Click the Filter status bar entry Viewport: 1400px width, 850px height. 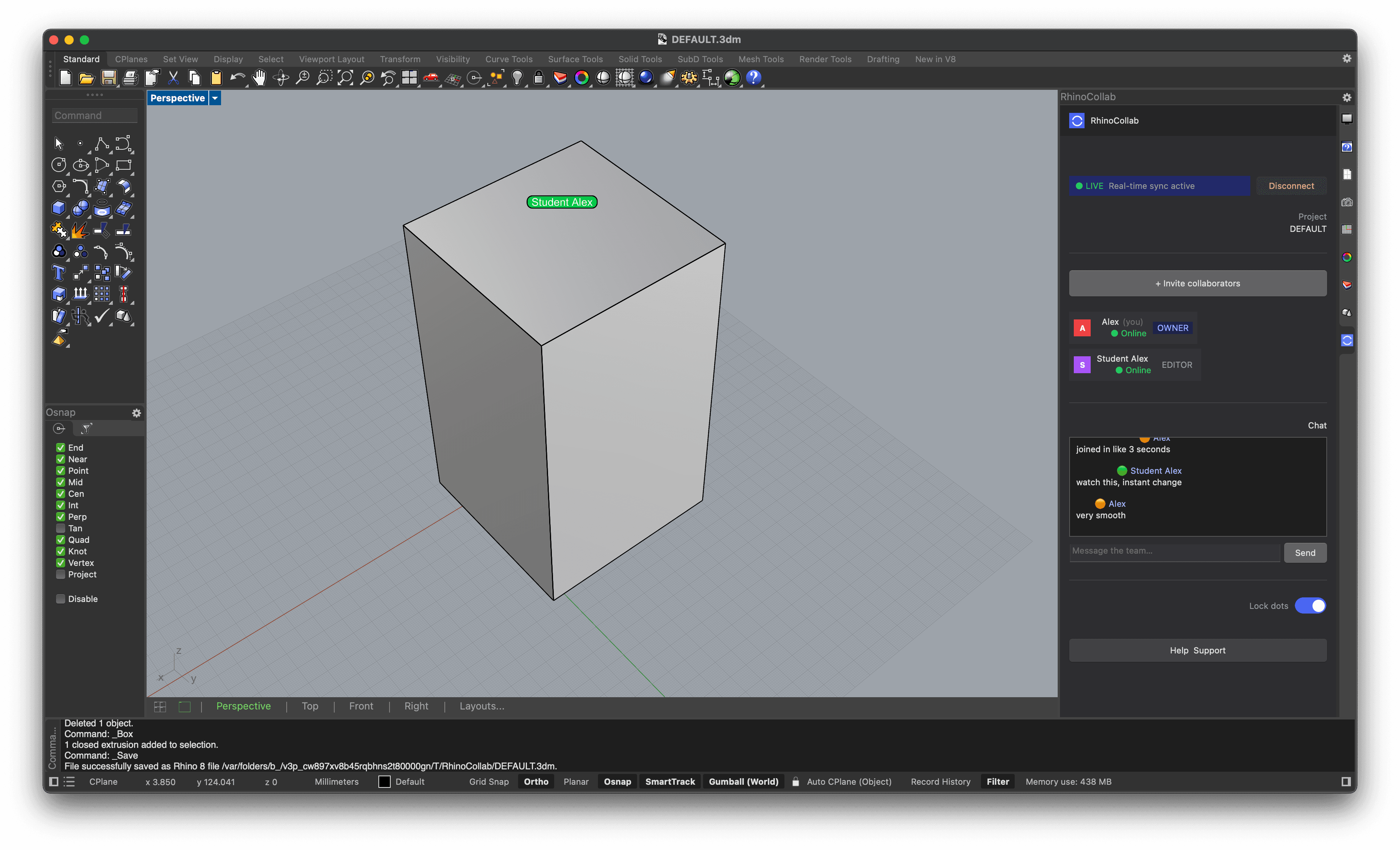click(x=997, y=782)
